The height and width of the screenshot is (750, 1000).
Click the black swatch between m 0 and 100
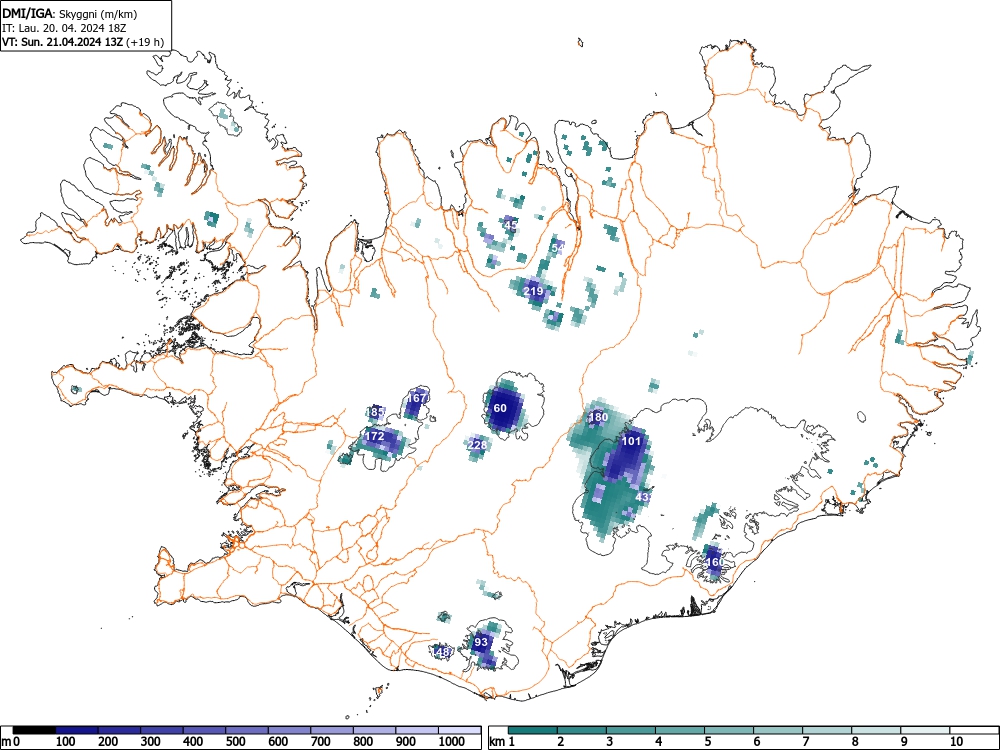(34, 730)
